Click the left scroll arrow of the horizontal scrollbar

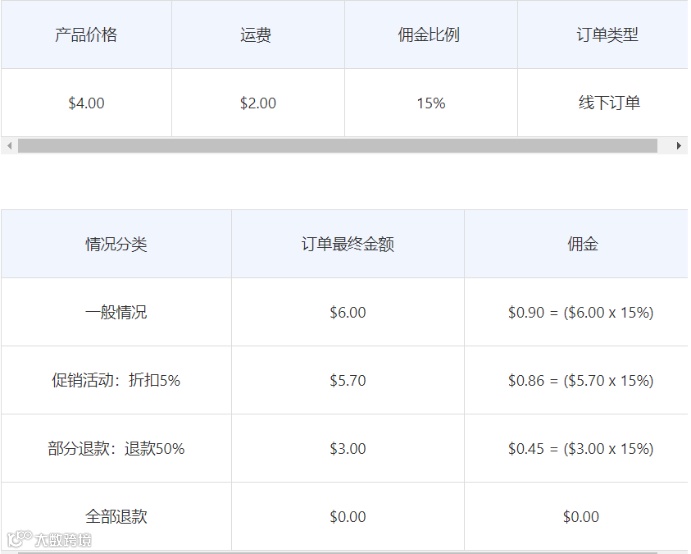[x=9, y=146]
